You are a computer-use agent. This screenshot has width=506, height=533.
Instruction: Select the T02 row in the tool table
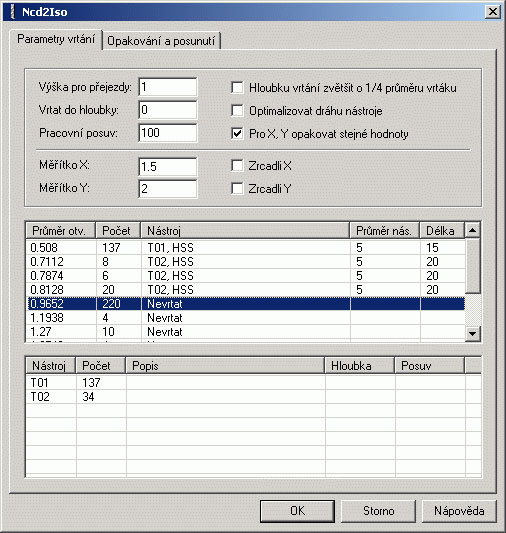coord(253,397)
